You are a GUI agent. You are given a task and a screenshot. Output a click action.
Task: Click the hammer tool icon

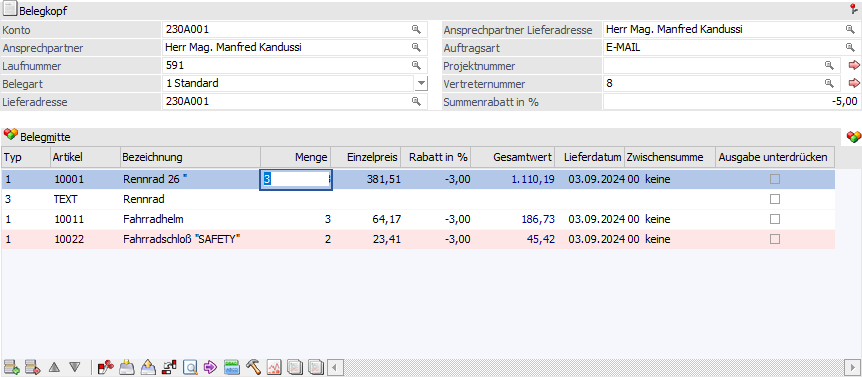coord(253,367)
